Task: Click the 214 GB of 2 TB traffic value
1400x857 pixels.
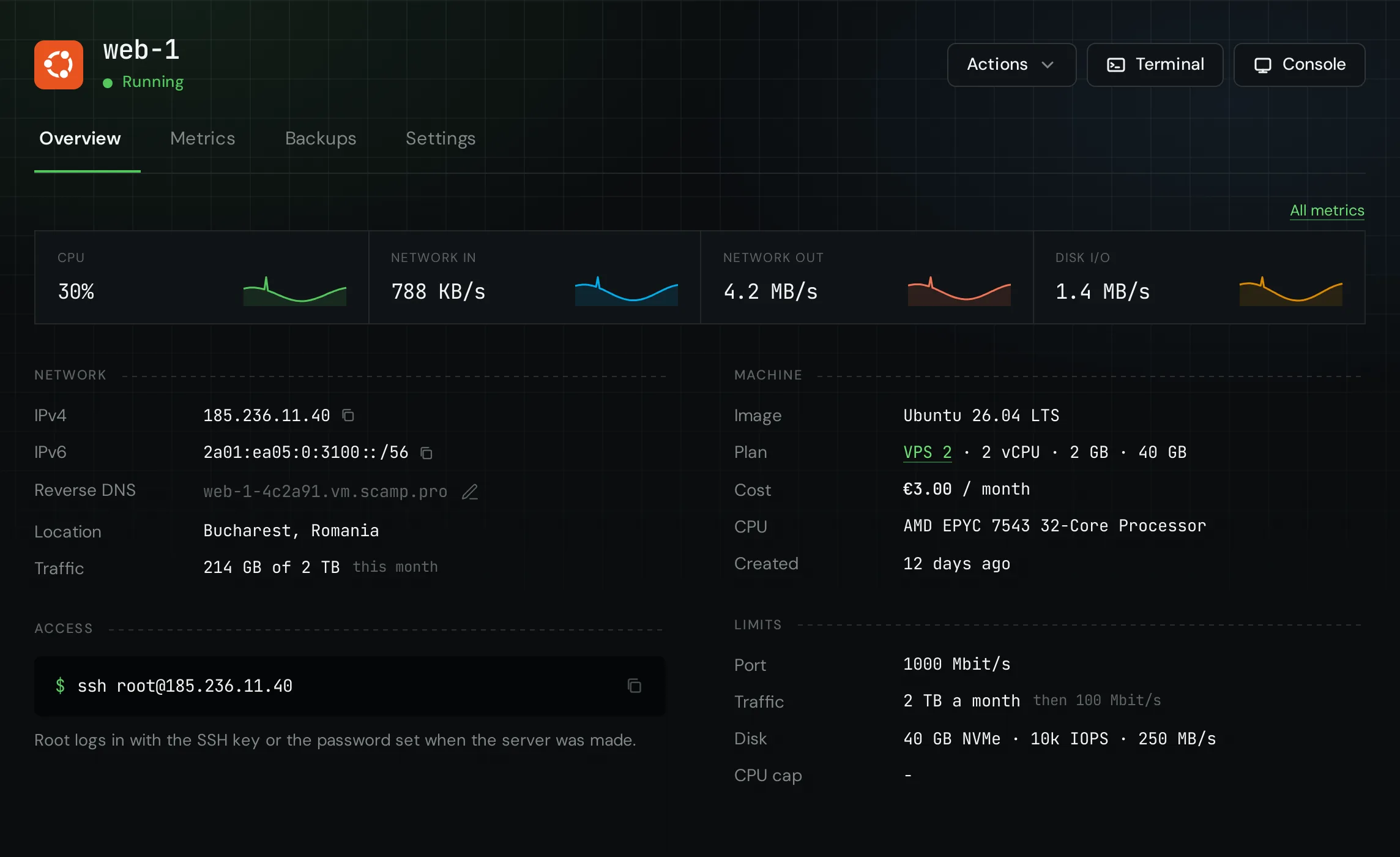Action: pyautogui.click(x=272, y=567)
